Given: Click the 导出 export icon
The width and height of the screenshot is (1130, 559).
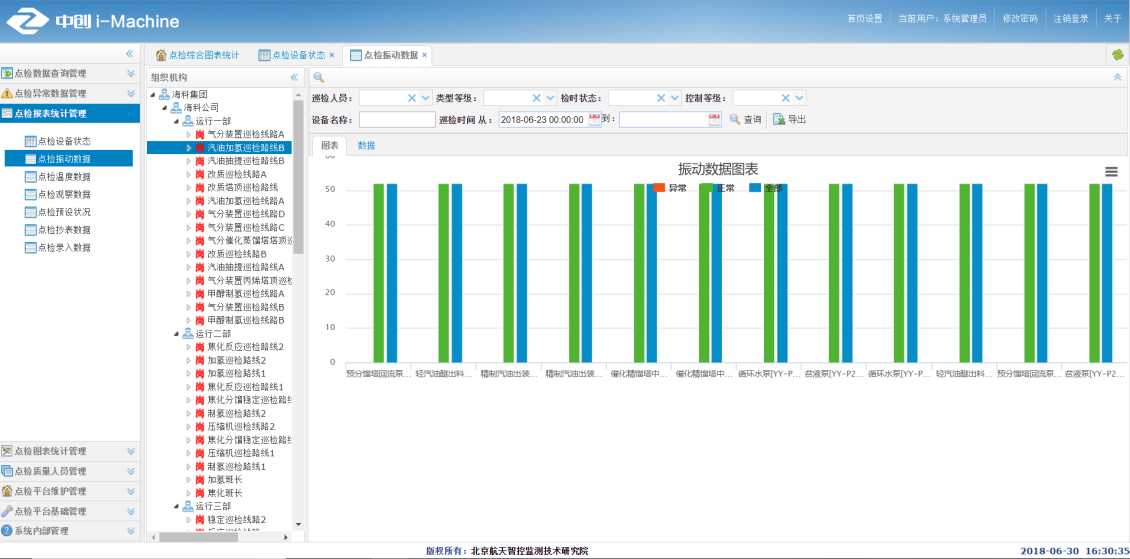Looking at the screenshot, I should [x=779, y=120].
